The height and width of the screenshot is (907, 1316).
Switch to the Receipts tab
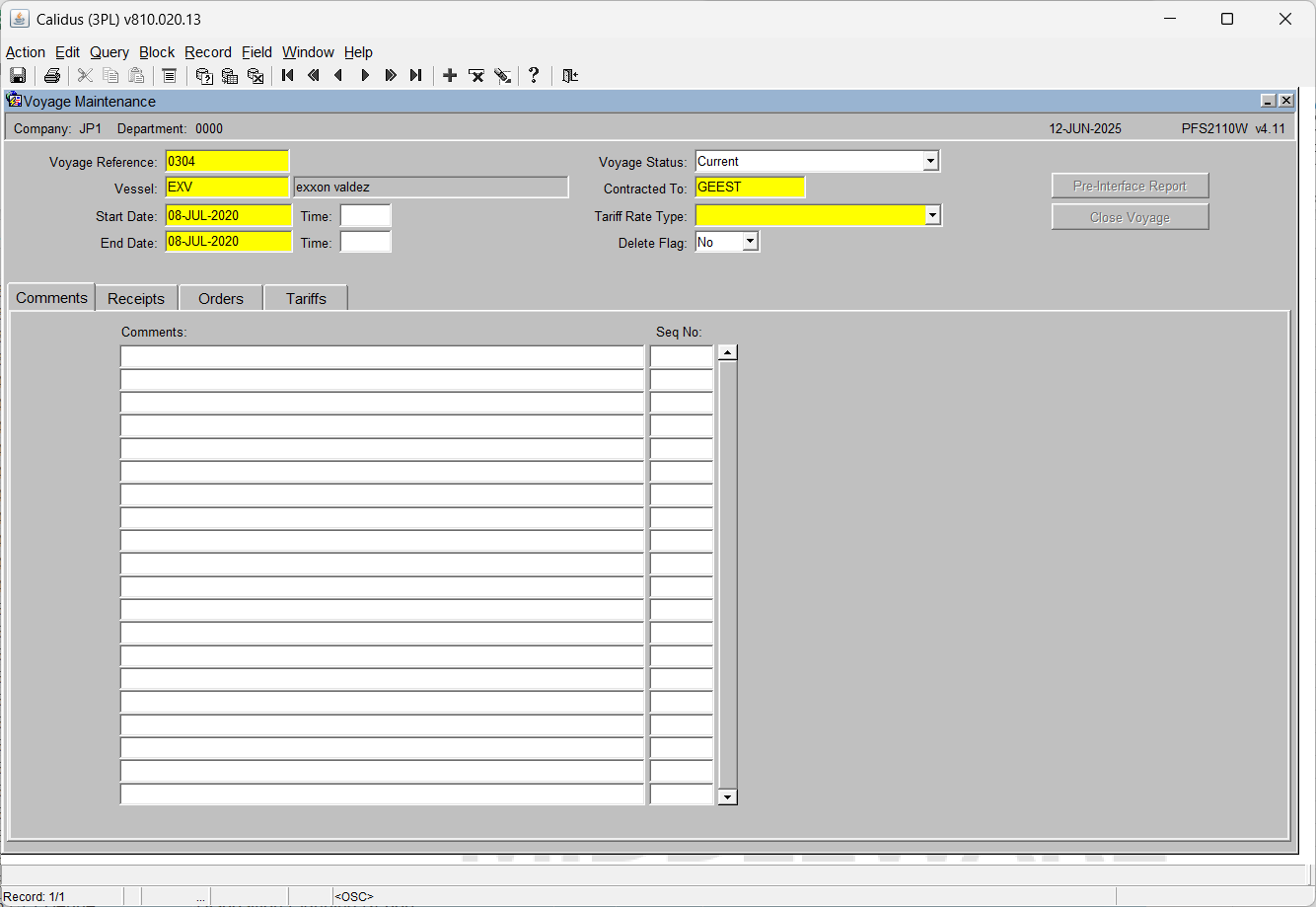point(136,298)
